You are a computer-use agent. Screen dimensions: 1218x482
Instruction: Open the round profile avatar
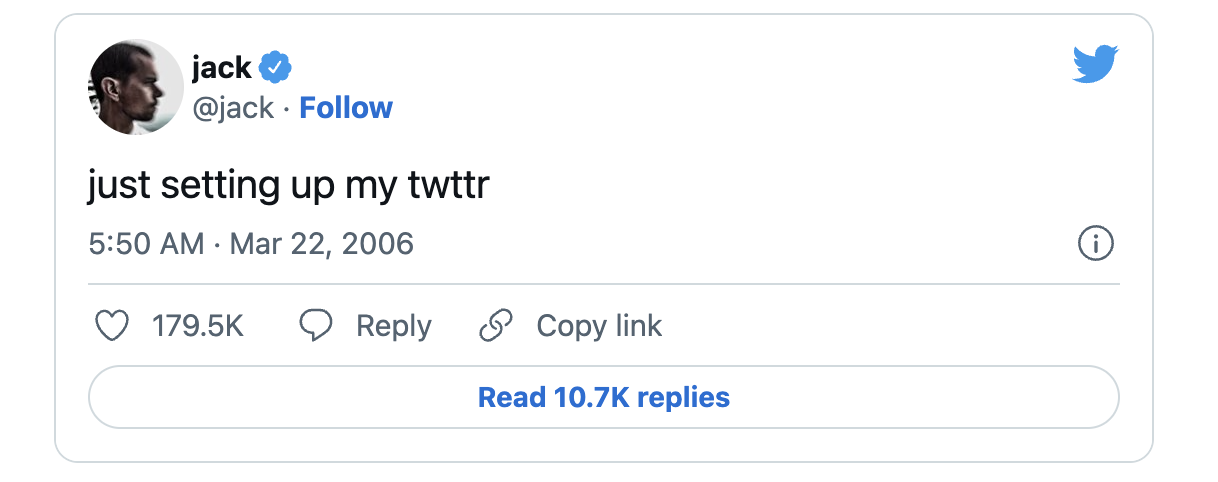pos(136,87)
